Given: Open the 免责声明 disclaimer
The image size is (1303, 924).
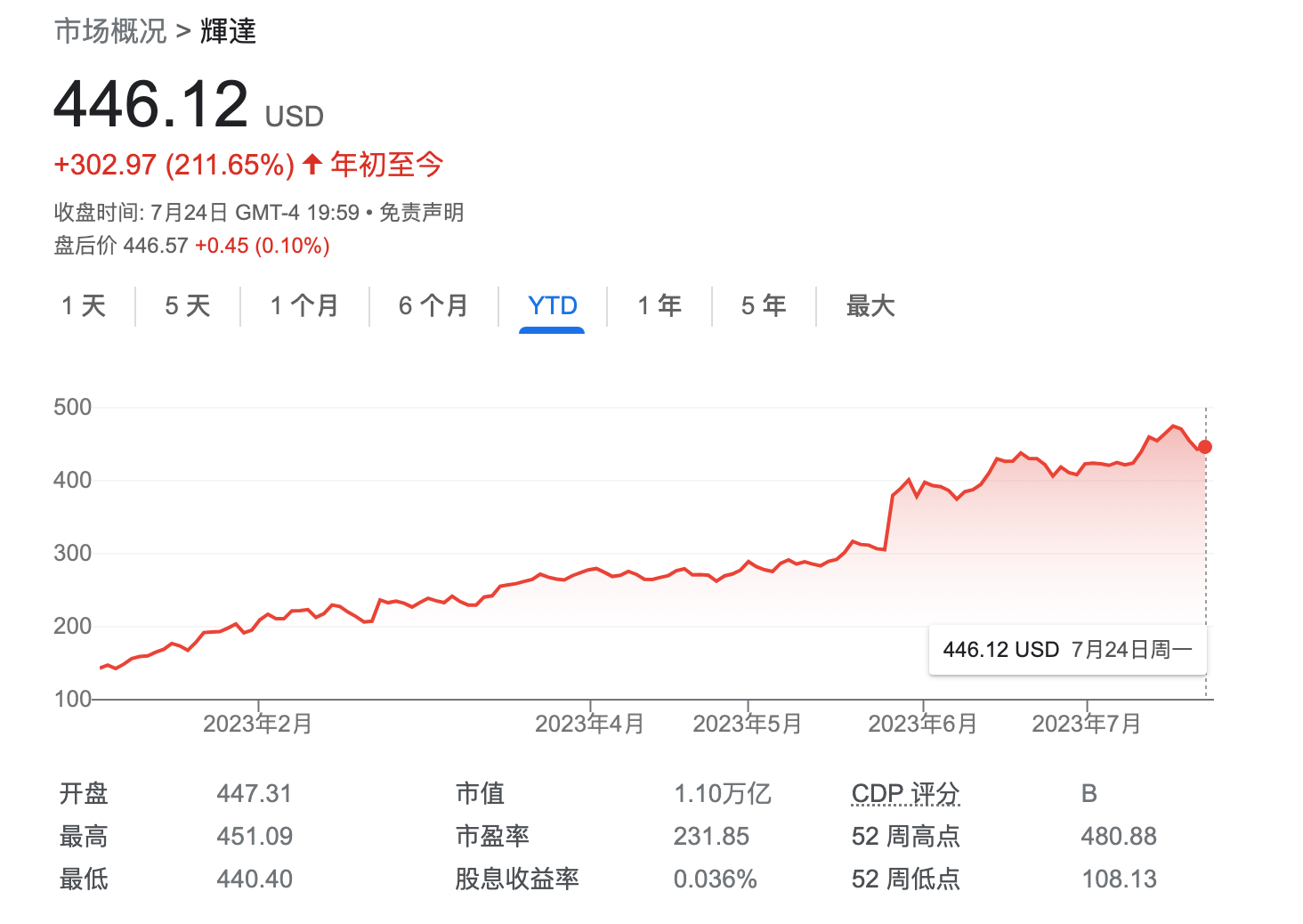Looking at the screenshot, I should 420,213.
